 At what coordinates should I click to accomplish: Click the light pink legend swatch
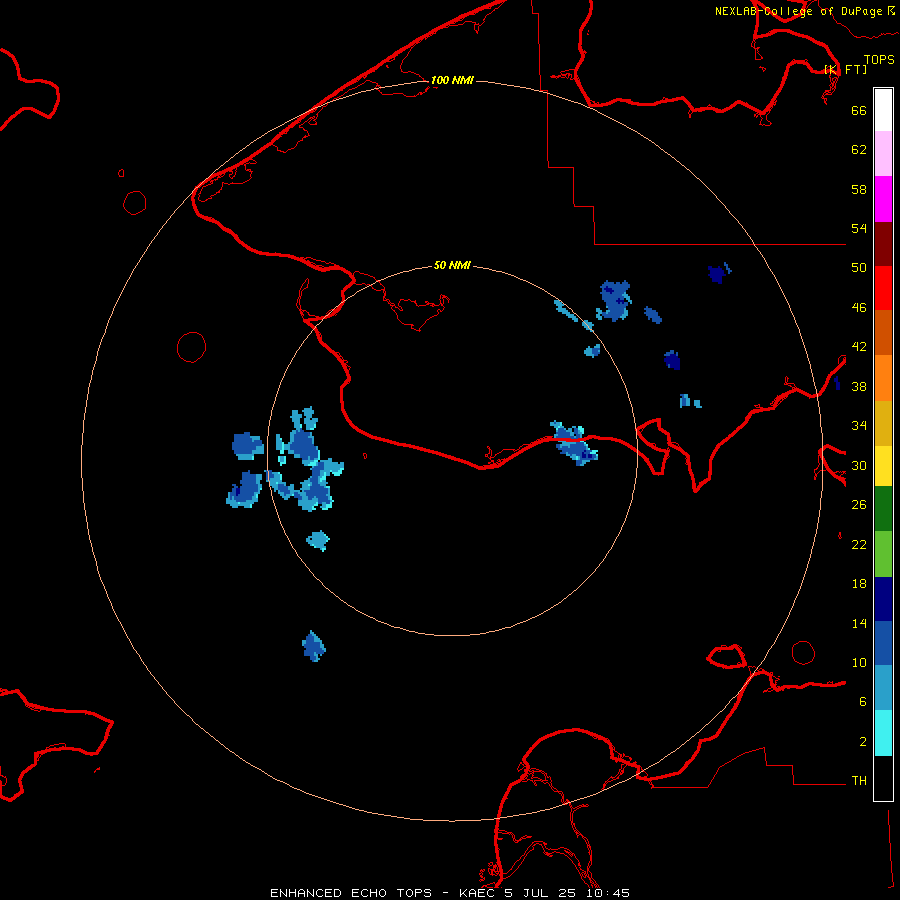point(883,153)
